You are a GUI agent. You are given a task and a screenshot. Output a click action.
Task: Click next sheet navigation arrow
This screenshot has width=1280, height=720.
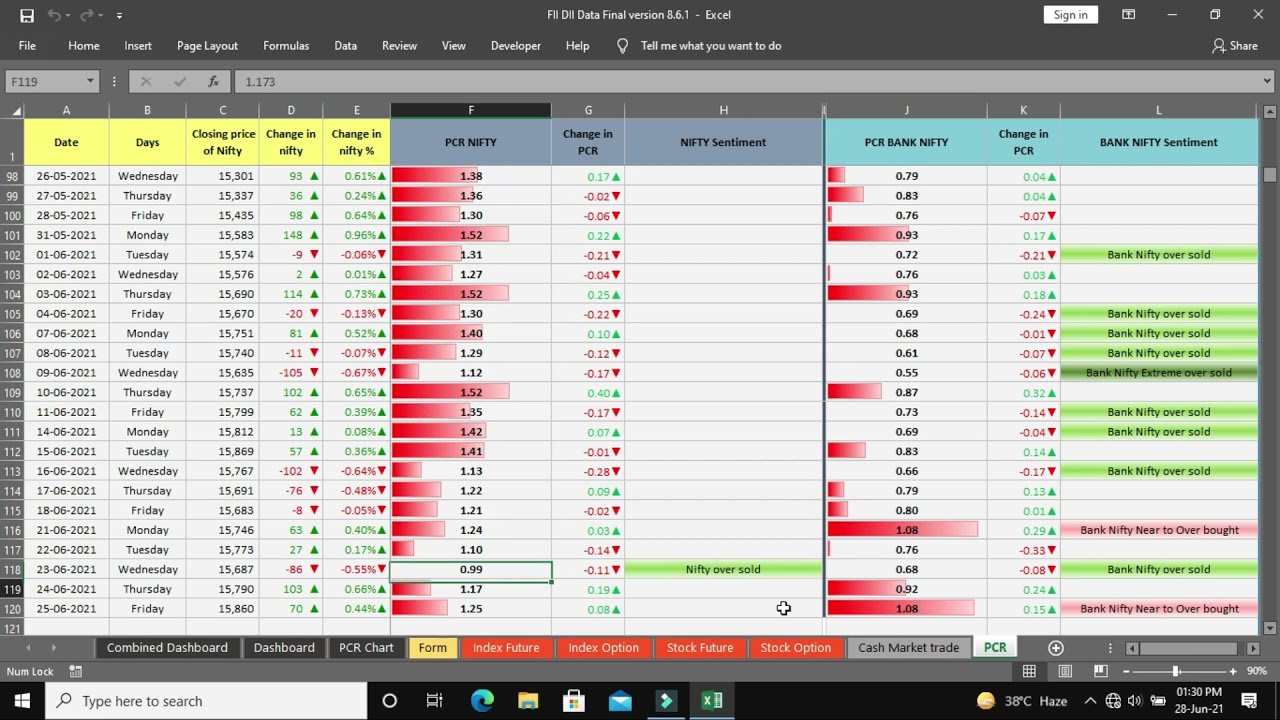(x=53, y=648)
